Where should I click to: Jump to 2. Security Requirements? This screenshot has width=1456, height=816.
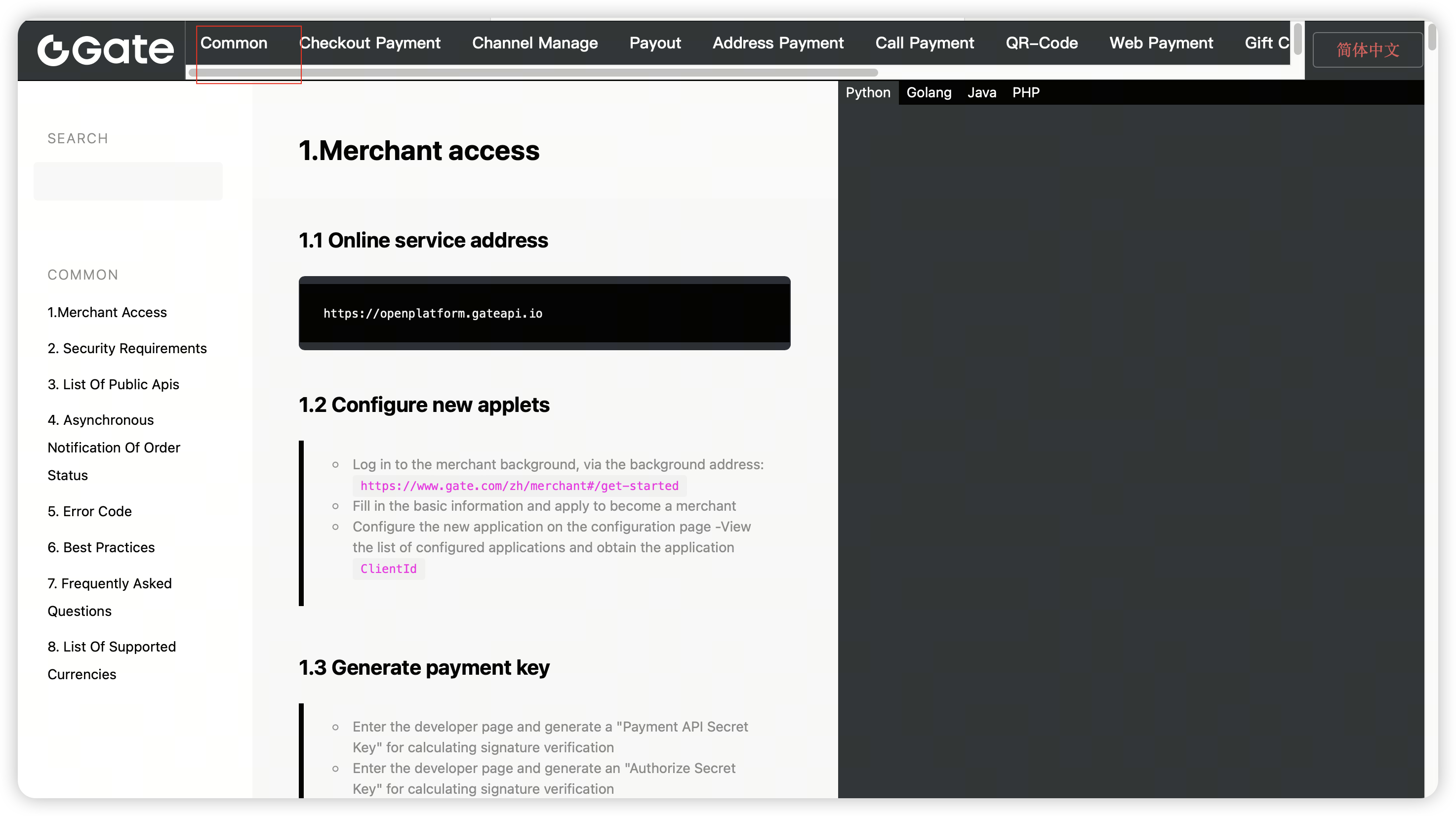[x=126, y=348]
